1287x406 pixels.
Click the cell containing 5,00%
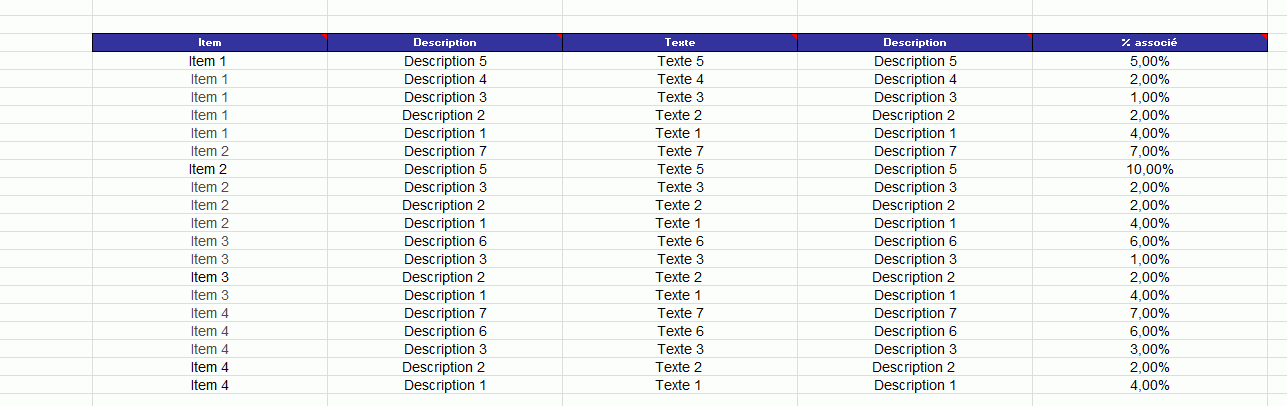pyautogui.click(x=1149, y=61)
